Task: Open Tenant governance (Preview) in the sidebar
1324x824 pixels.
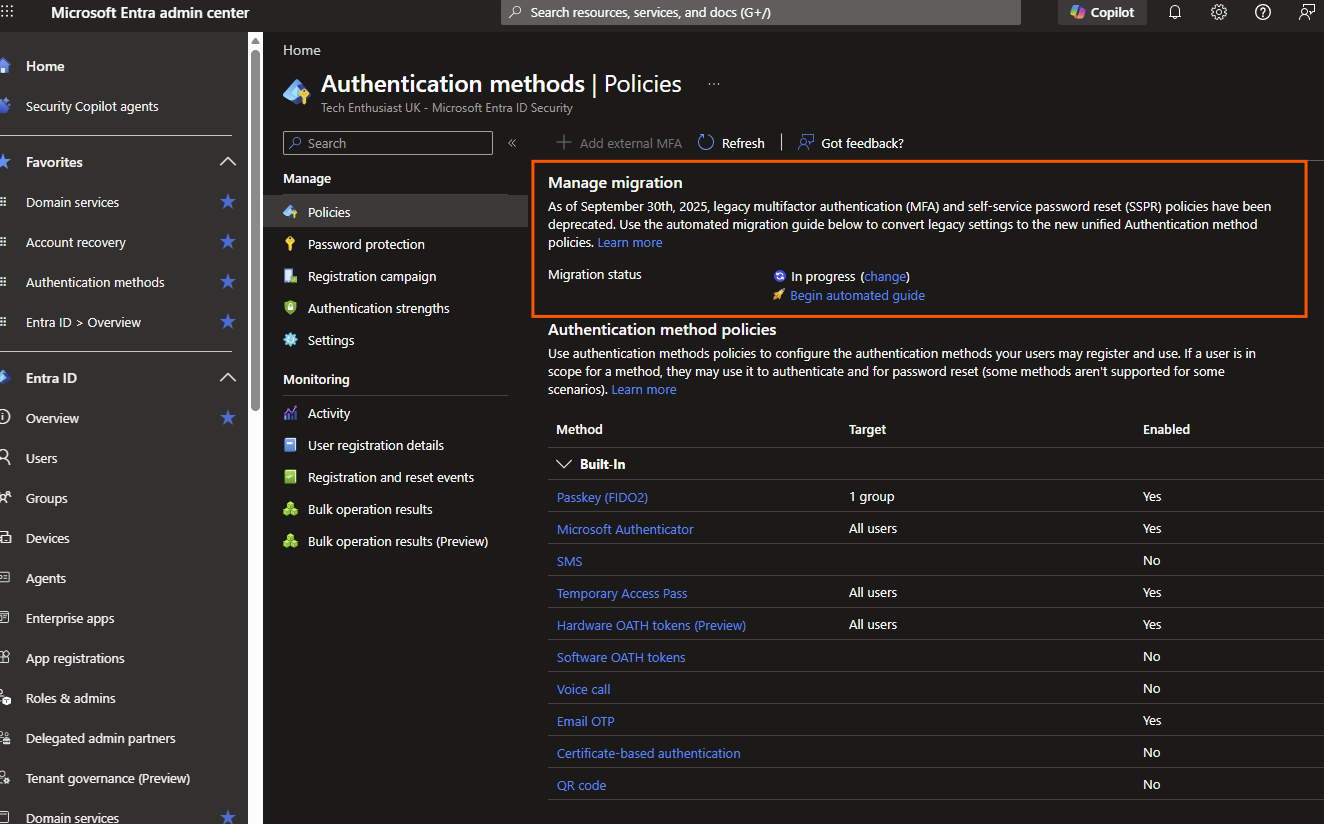Action: click(x=108, y=778)
